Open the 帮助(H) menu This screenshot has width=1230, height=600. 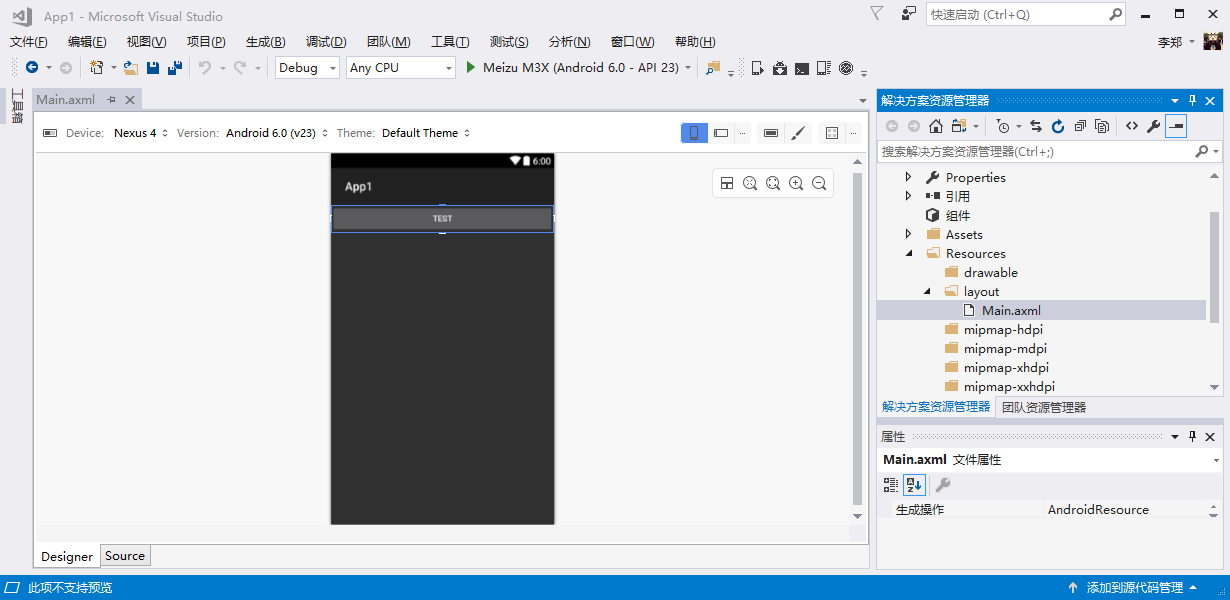[695, 42]
